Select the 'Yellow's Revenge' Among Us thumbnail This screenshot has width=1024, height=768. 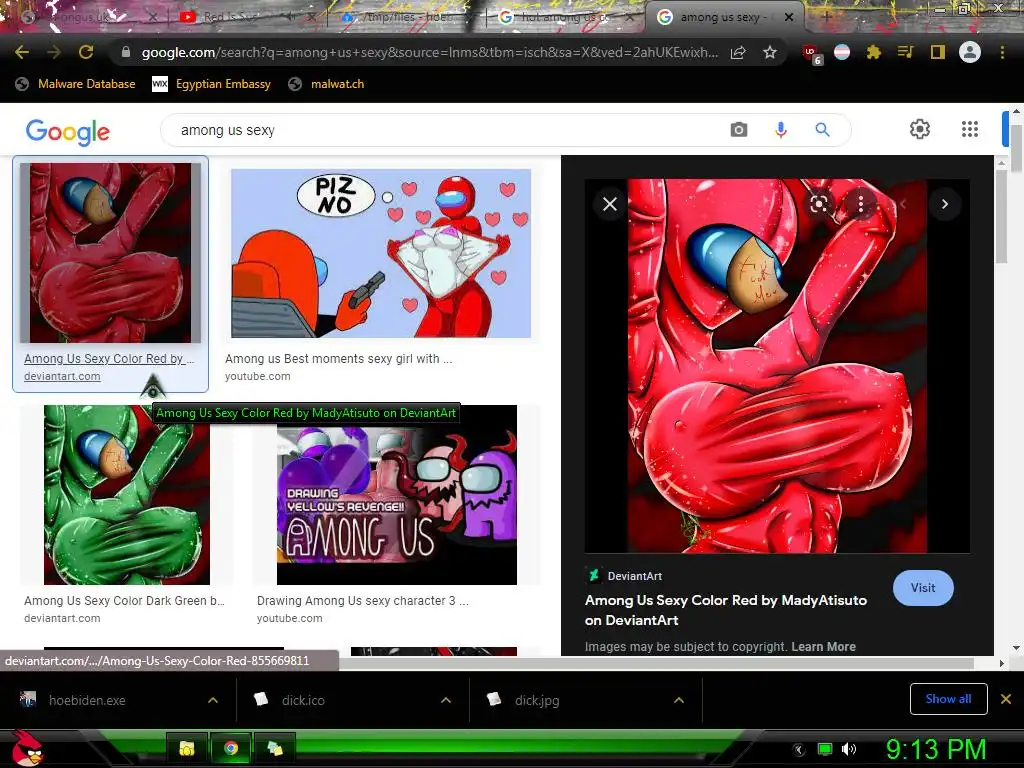click(396, 495)
